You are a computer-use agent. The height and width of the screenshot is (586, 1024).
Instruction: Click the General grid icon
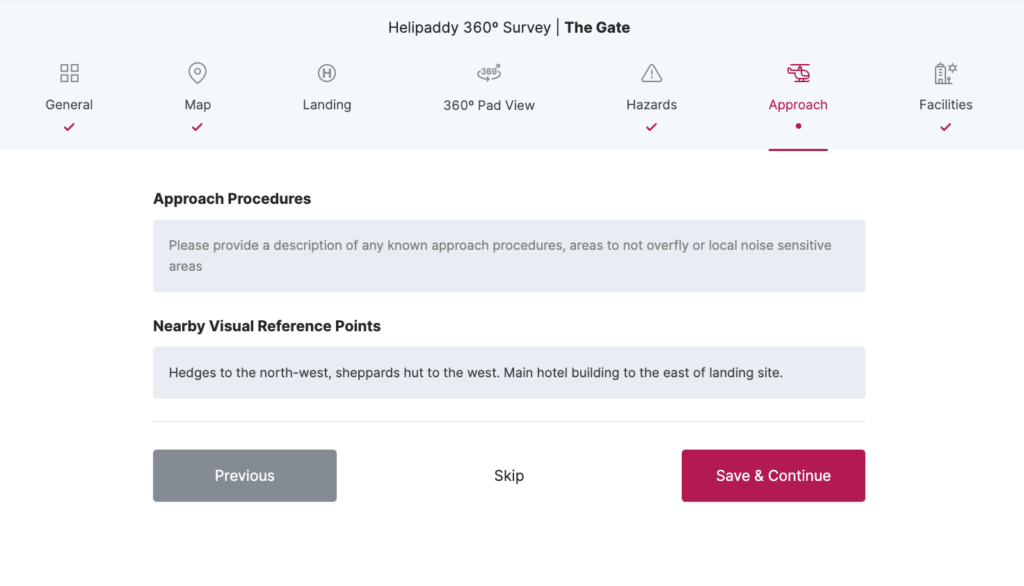(69, 73)
